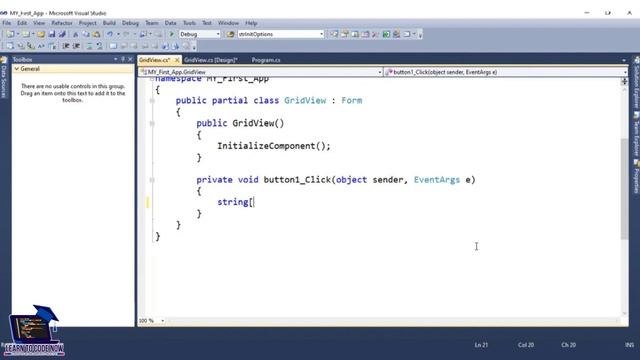Open the active documents list dropdown arrow
Image resolution: width=640 pixels, height=360 pixels.
(624, 60)
